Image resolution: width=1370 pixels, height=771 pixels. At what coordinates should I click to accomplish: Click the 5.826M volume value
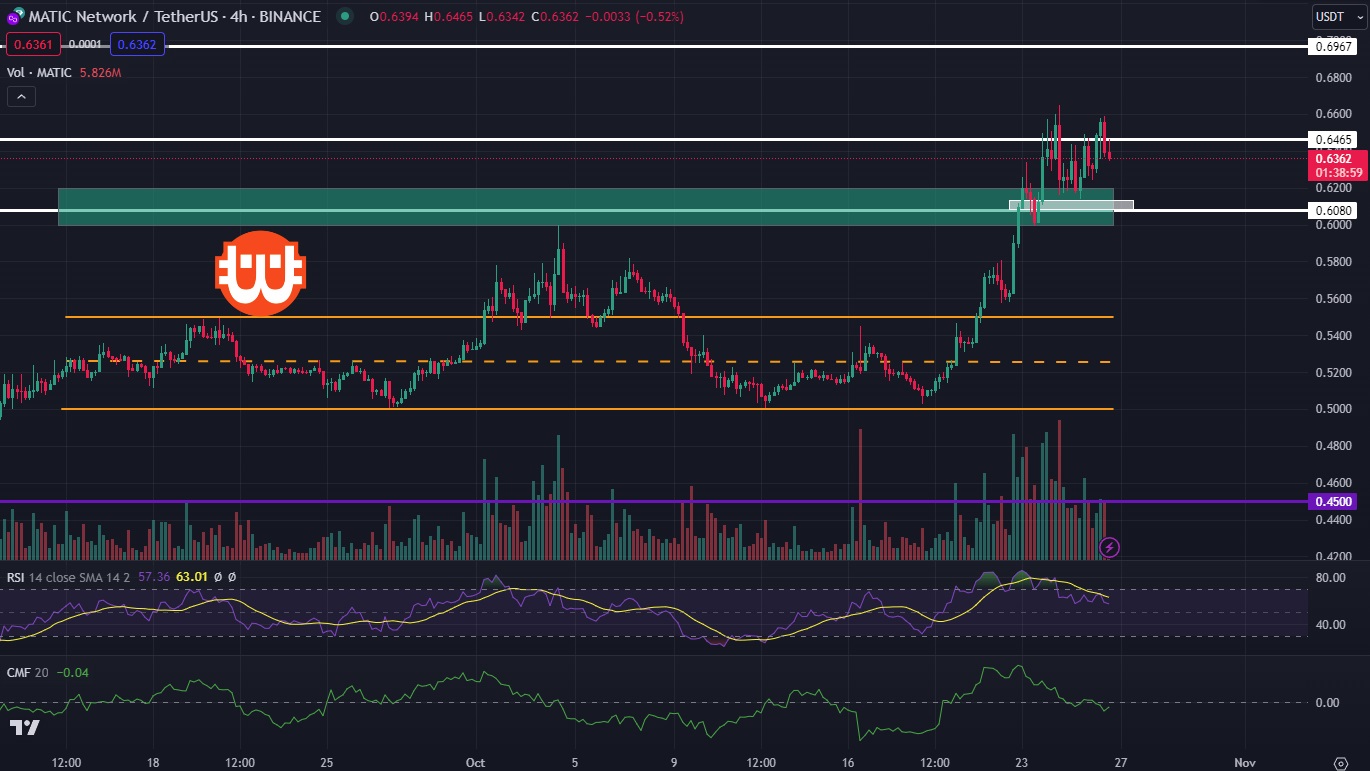(101, 73)
